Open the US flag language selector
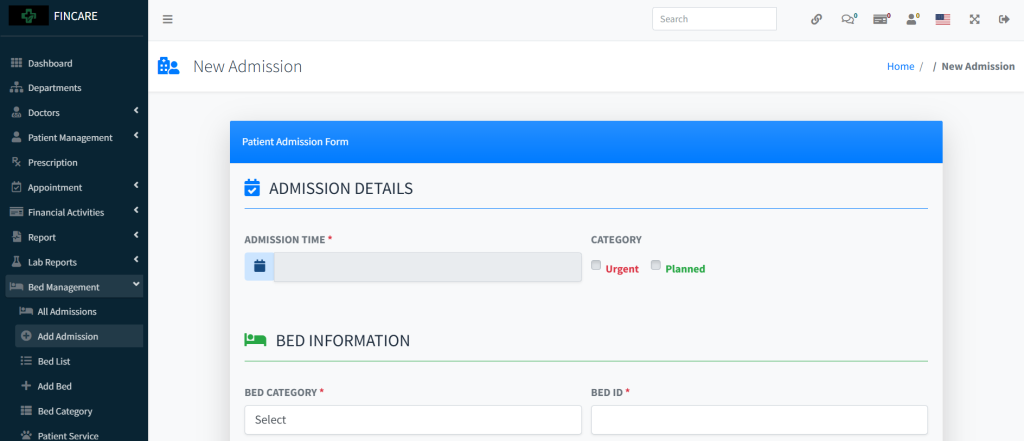 pos(942,19)
